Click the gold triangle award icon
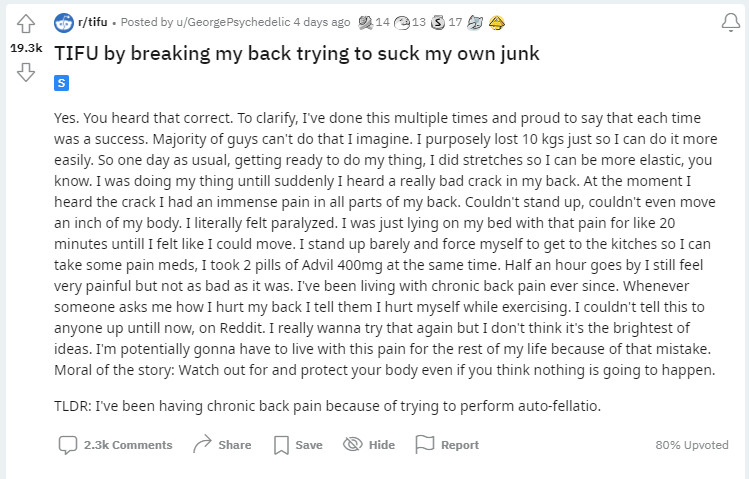 coord(497,22)
